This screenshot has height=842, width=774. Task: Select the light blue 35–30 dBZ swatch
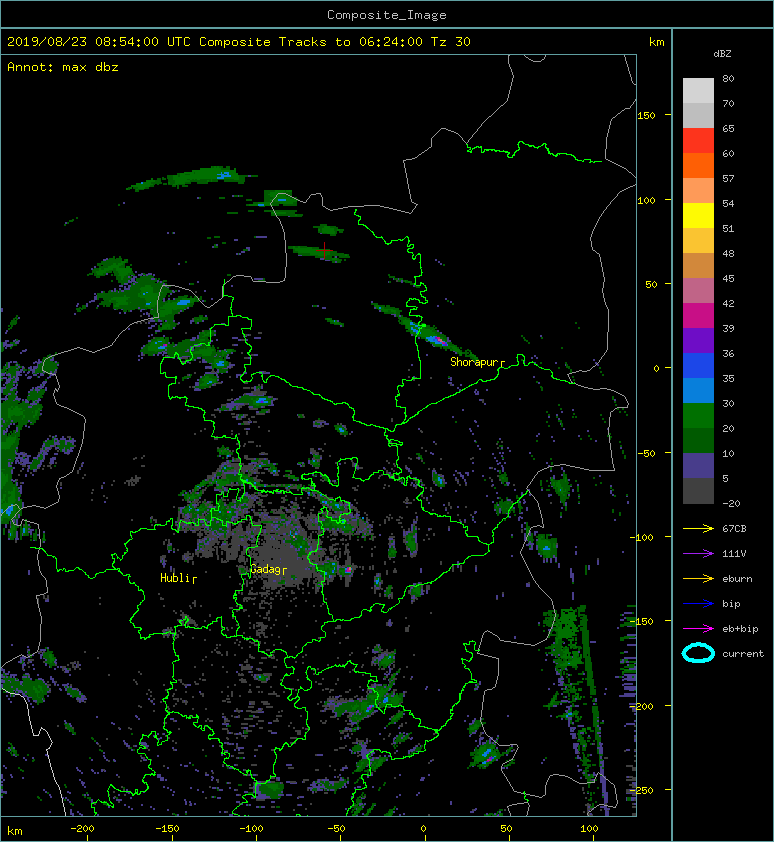[698, 390]
